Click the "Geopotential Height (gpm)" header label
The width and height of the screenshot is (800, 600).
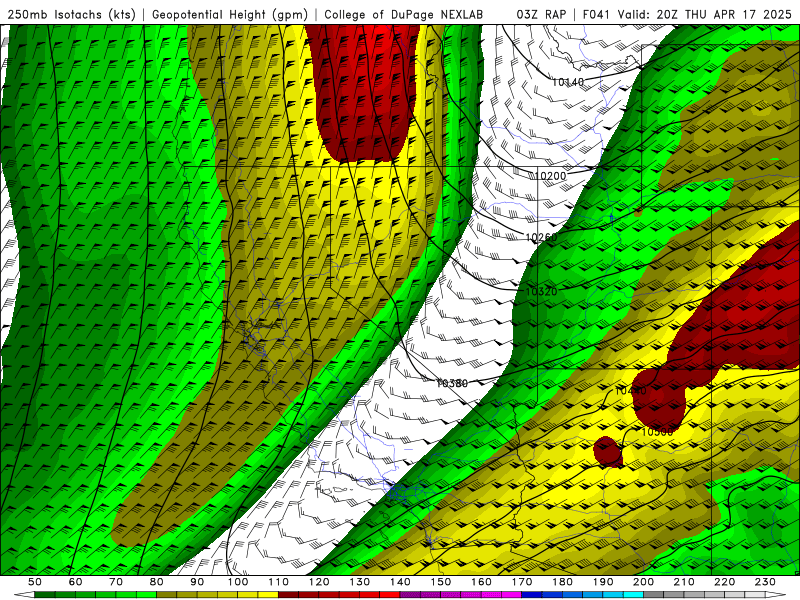pyautogui.click(x=230, y=14)
